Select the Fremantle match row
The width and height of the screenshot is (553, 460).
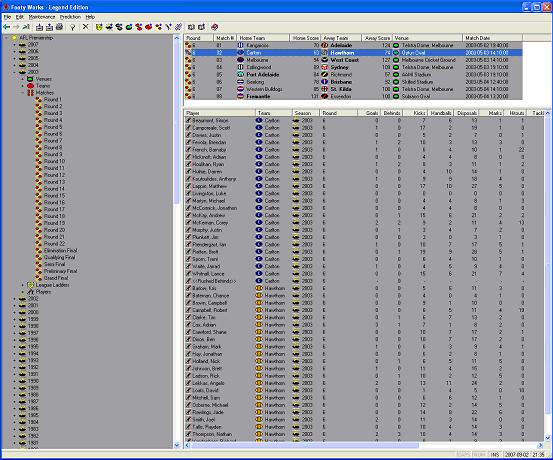tap(353, 96)
